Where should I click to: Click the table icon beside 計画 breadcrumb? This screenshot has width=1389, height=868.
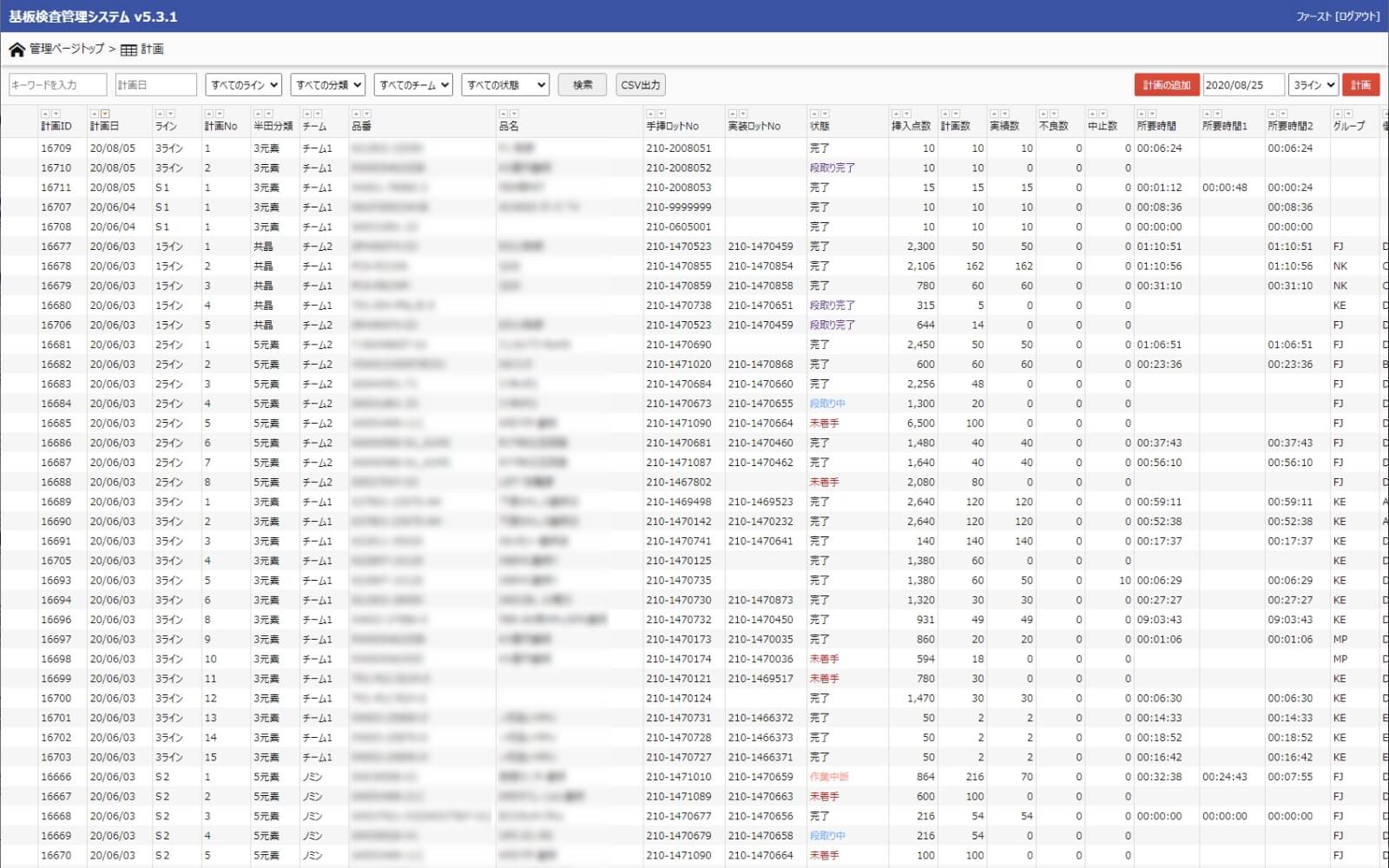coord(128,49)
